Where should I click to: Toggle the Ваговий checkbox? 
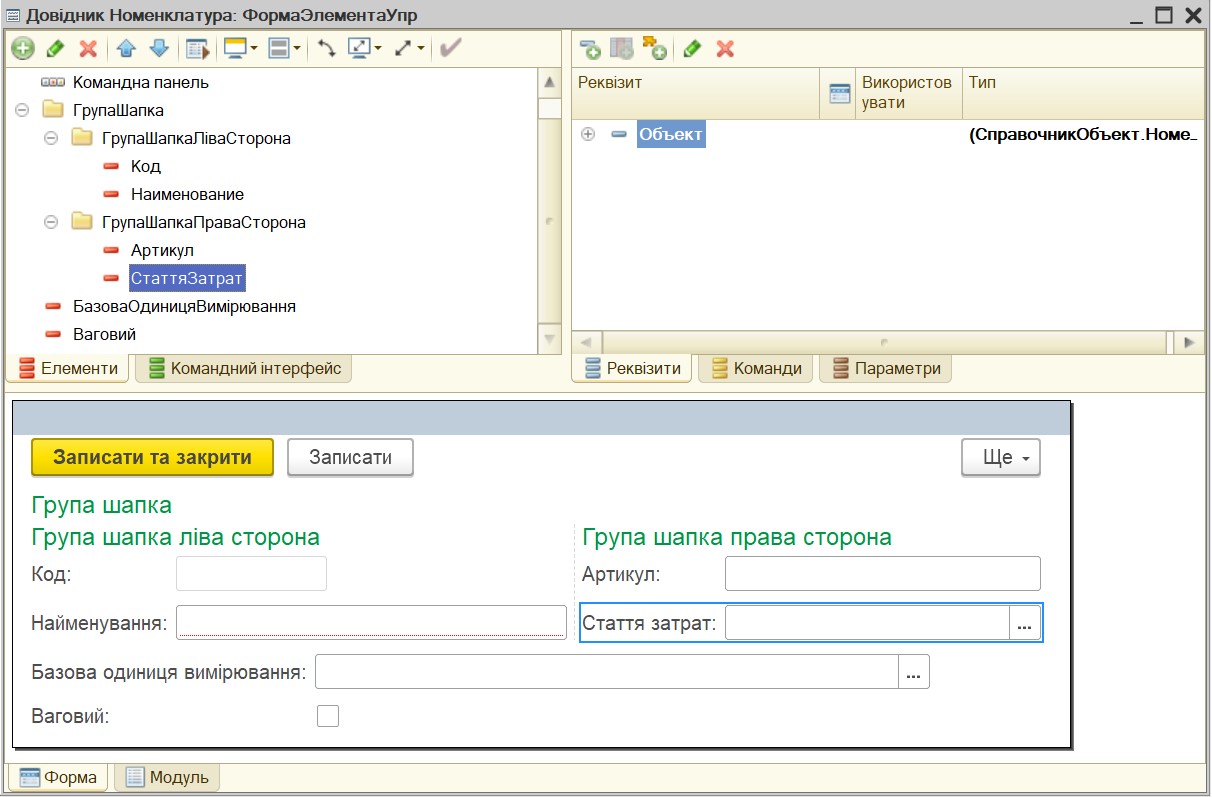(328, 716)
